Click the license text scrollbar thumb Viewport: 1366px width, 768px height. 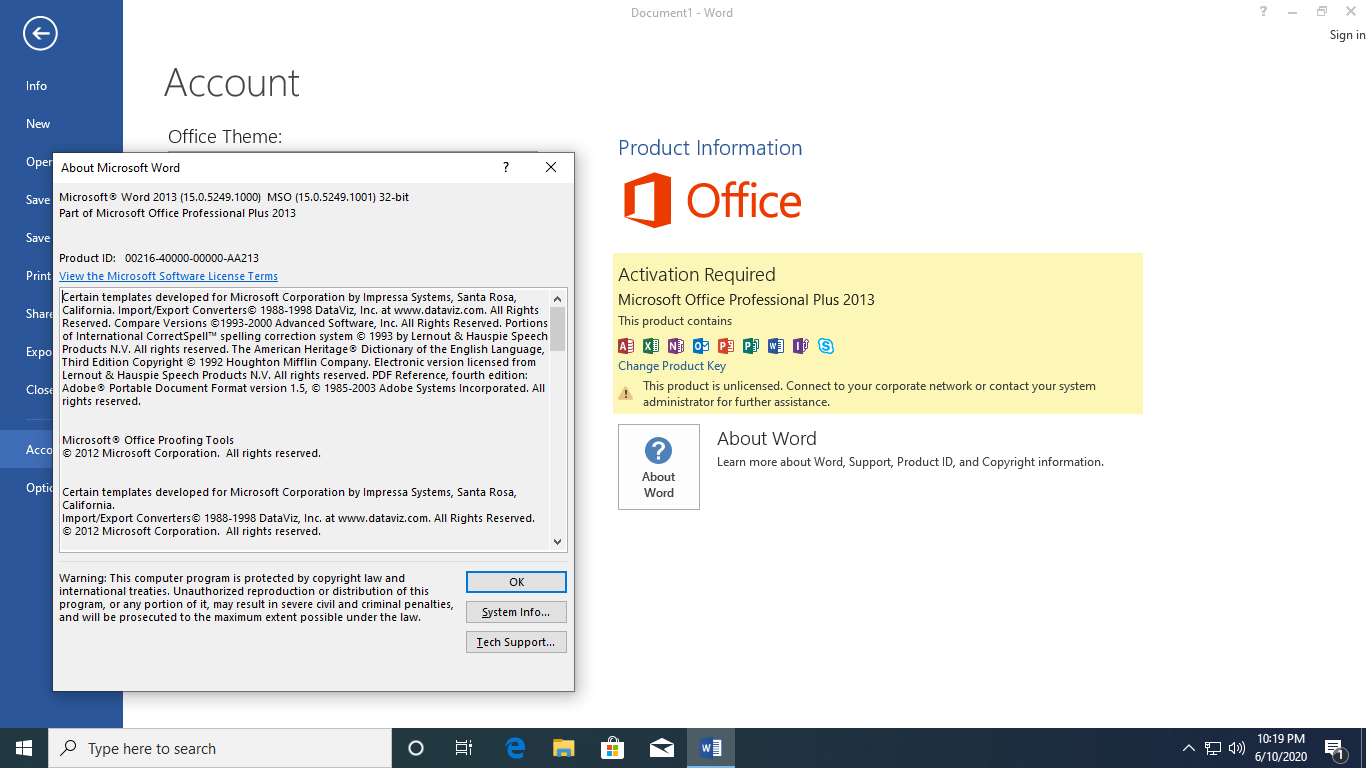tap(558, 329)
